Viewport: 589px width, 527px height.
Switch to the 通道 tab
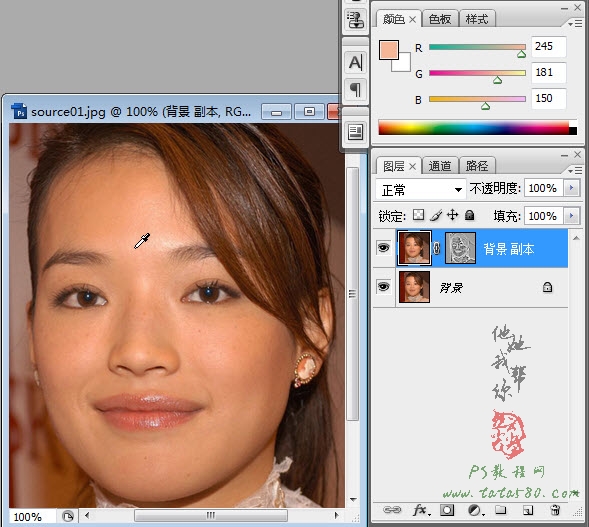[439, 166]
